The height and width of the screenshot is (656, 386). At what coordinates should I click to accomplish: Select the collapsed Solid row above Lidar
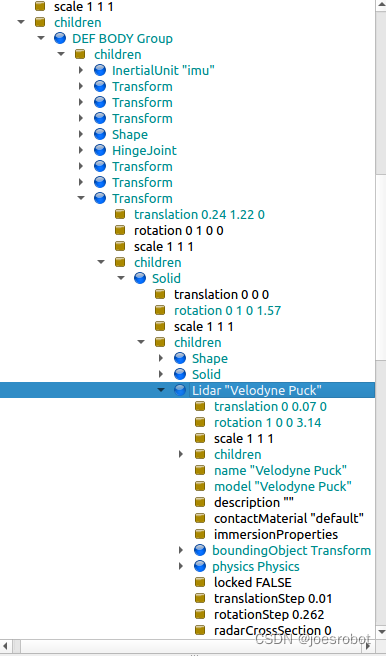[x=207, y=374]
